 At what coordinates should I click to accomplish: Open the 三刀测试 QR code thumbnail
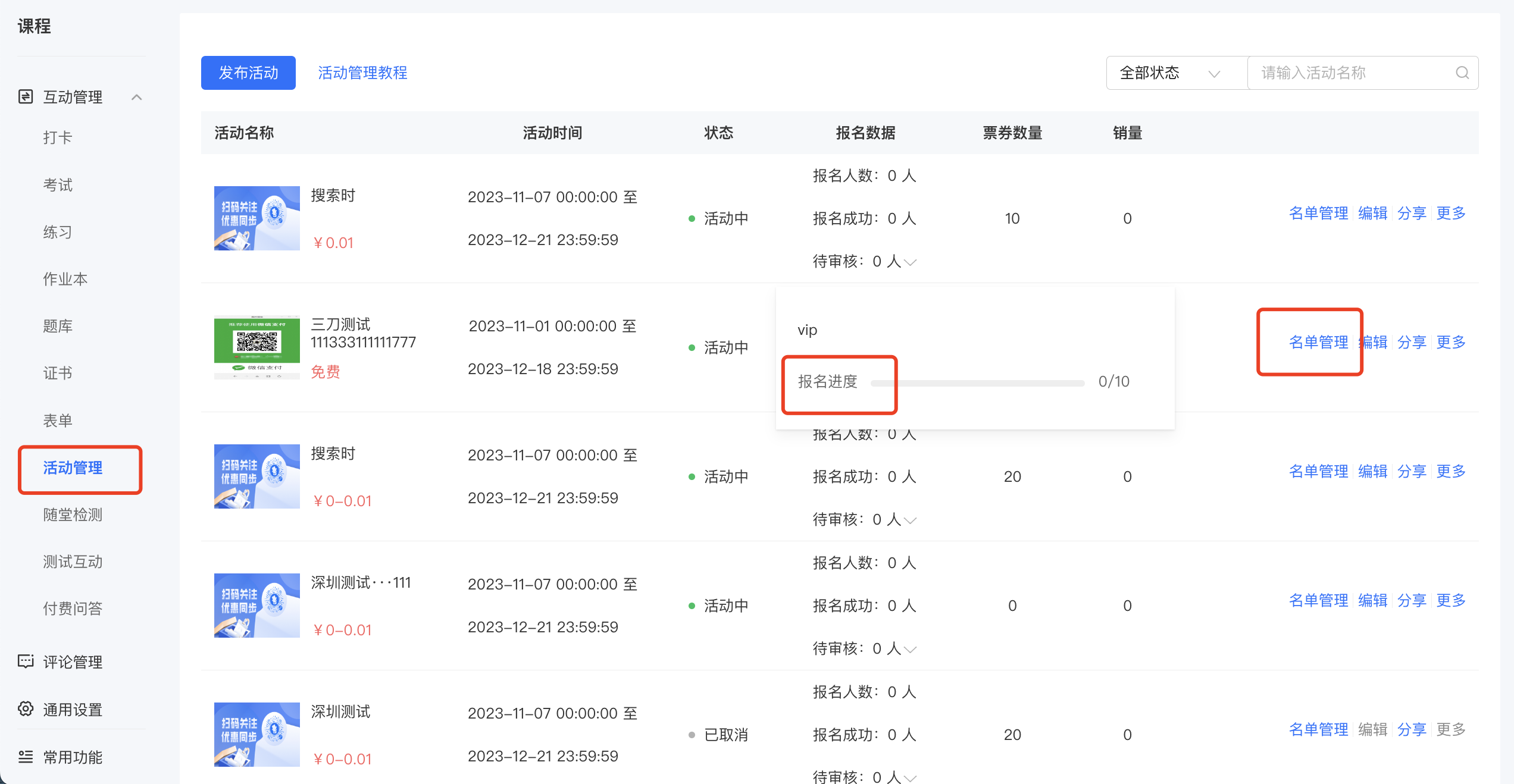[x=257, y=347]
